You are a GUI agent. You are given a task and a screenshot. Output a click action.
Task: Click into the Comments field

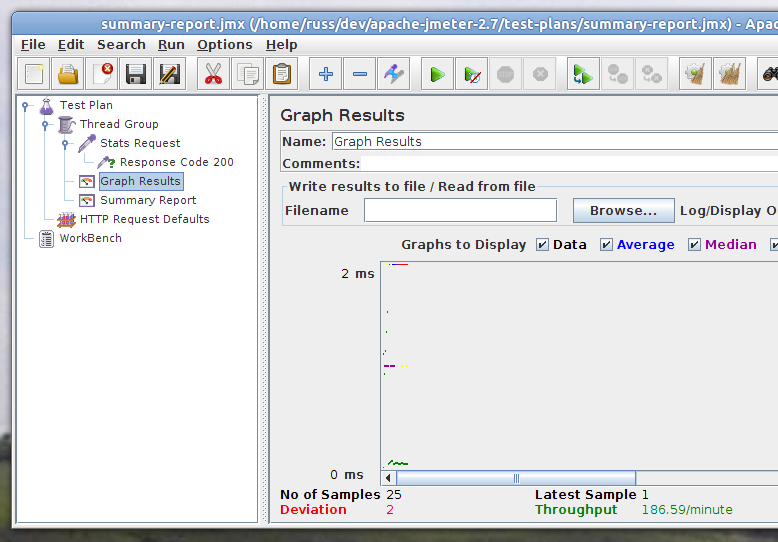(569, 163)
